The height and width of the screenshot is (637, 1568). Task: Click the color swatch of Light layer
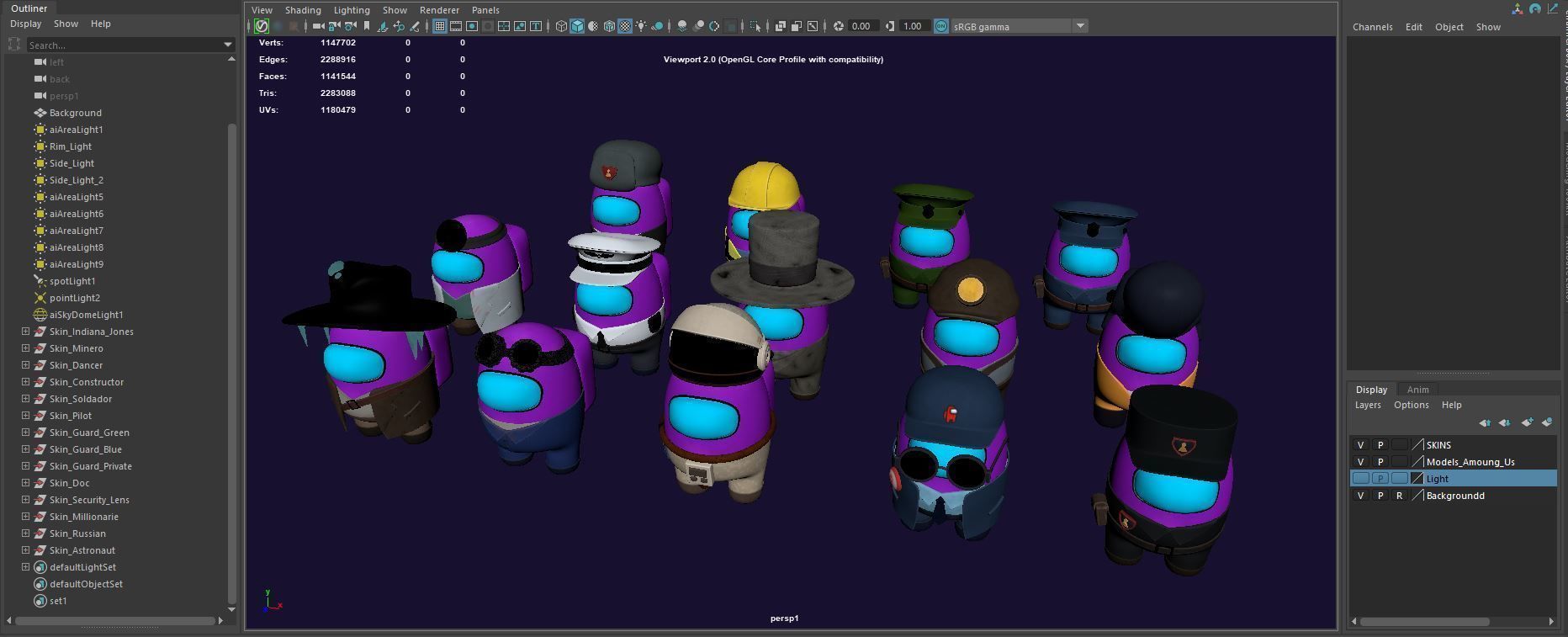click(x=1417, y=479)
